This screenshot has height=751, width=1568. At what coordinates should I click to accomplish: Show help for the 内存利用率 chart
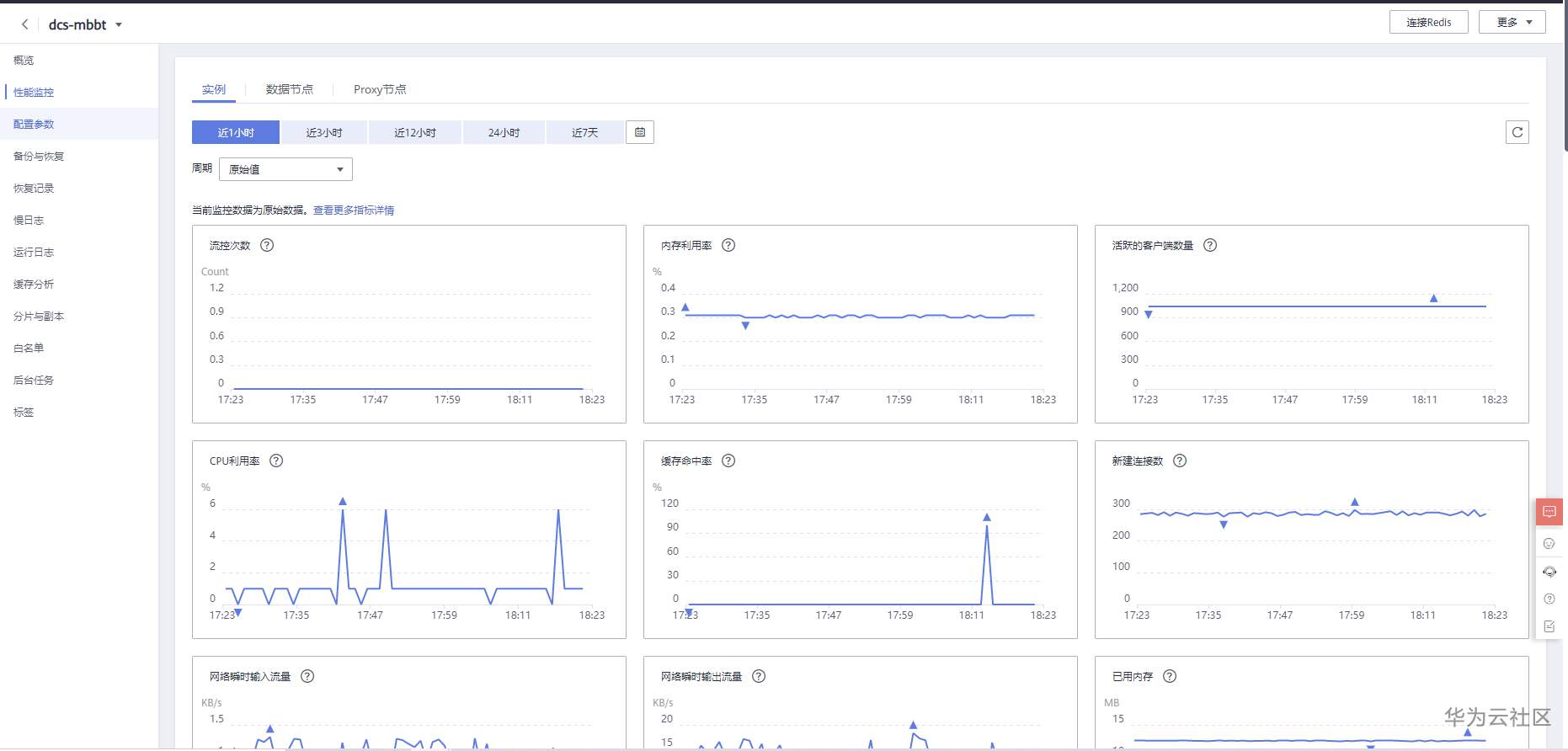click(728, 245)
